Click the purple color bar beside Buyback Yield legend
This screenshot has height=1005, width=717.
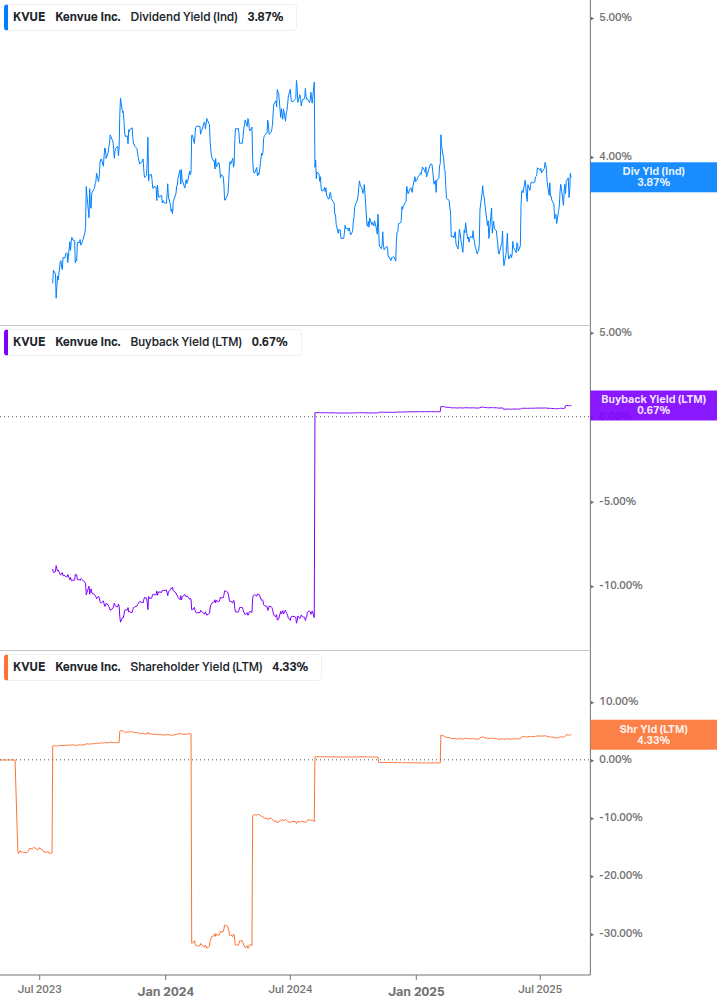pos(6,342)
